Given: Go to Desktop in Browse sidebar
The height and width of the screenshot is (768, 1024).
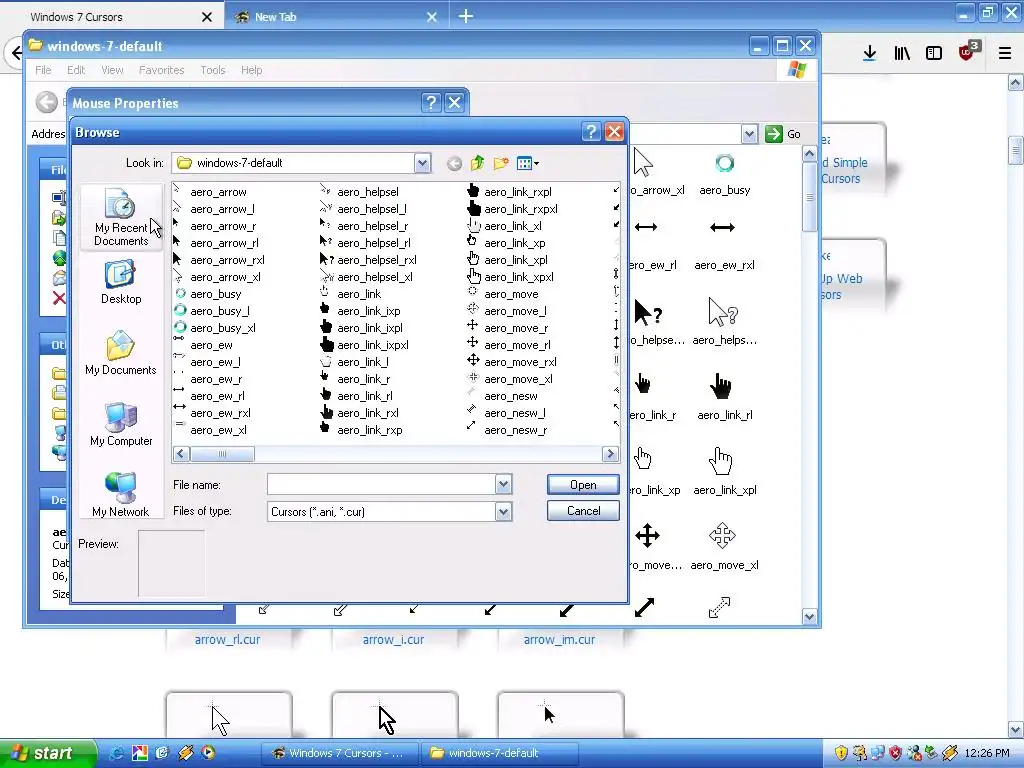Looking at the screenshot, I should [x=121, y=282].
